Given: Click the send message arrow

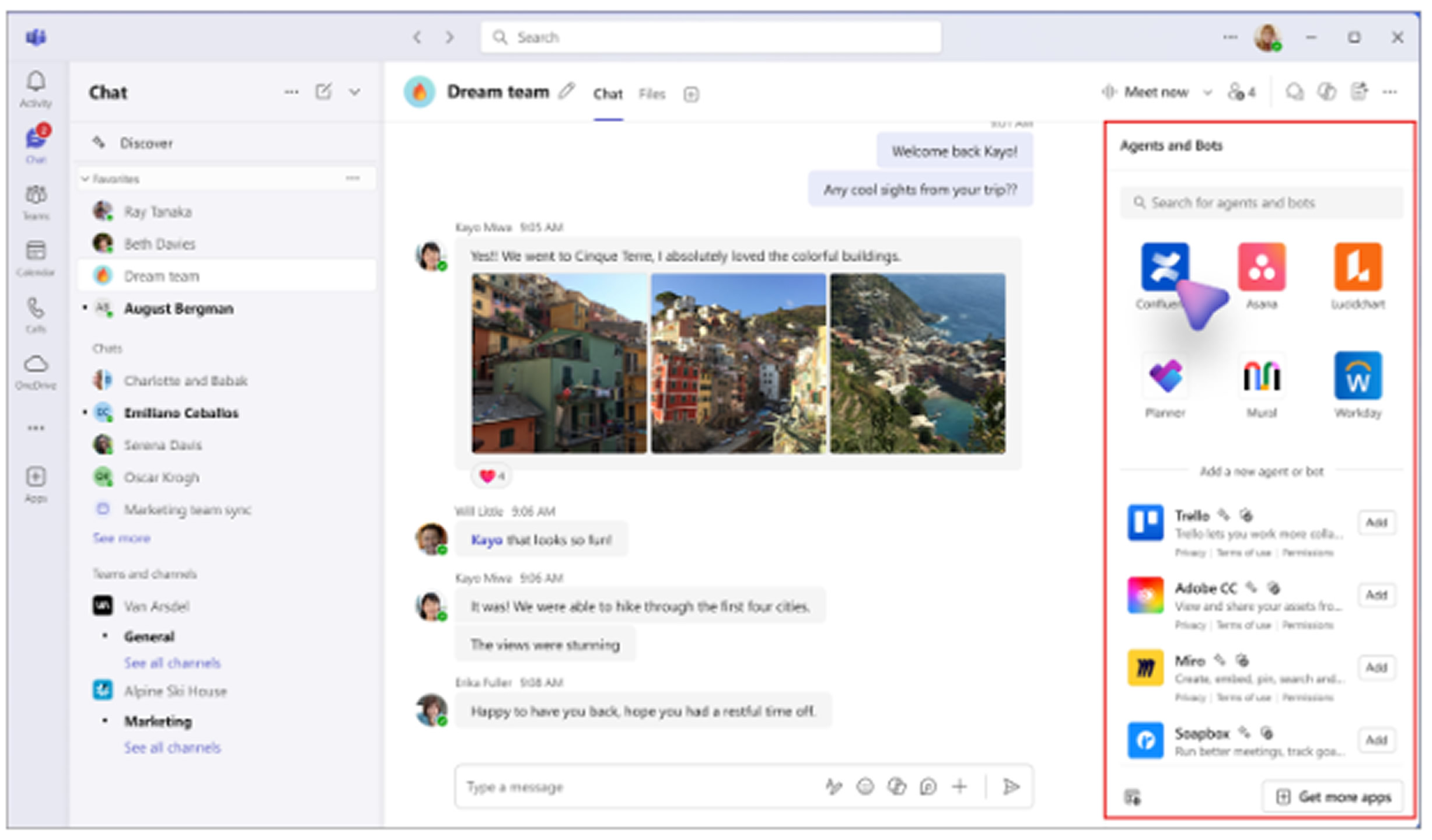Looking at the screenshot, I should click(x=1011, y=787).
